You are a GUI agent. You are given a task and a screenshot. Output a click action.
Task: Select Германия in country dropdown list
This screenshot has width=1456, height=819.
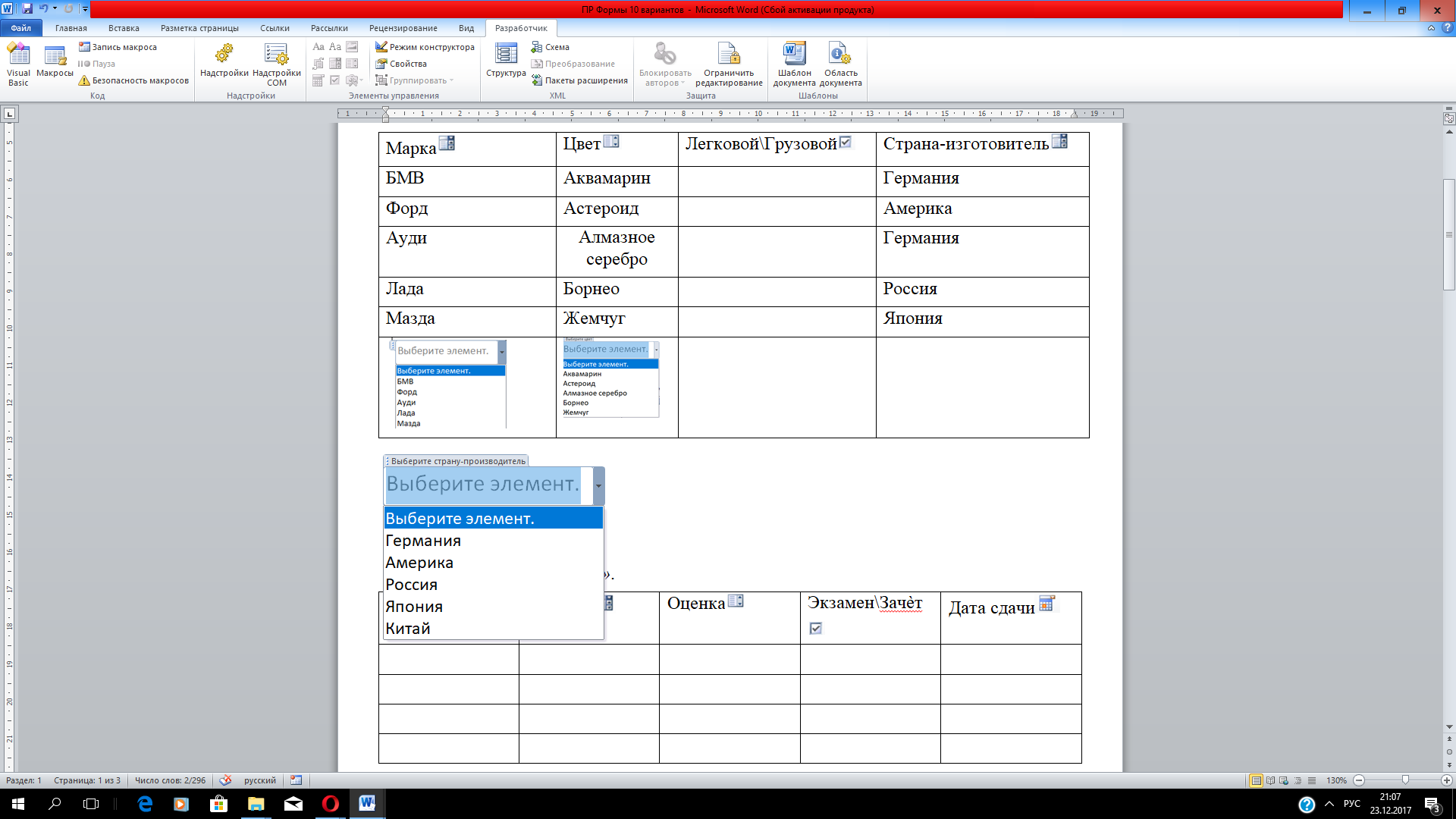(493, 541)
